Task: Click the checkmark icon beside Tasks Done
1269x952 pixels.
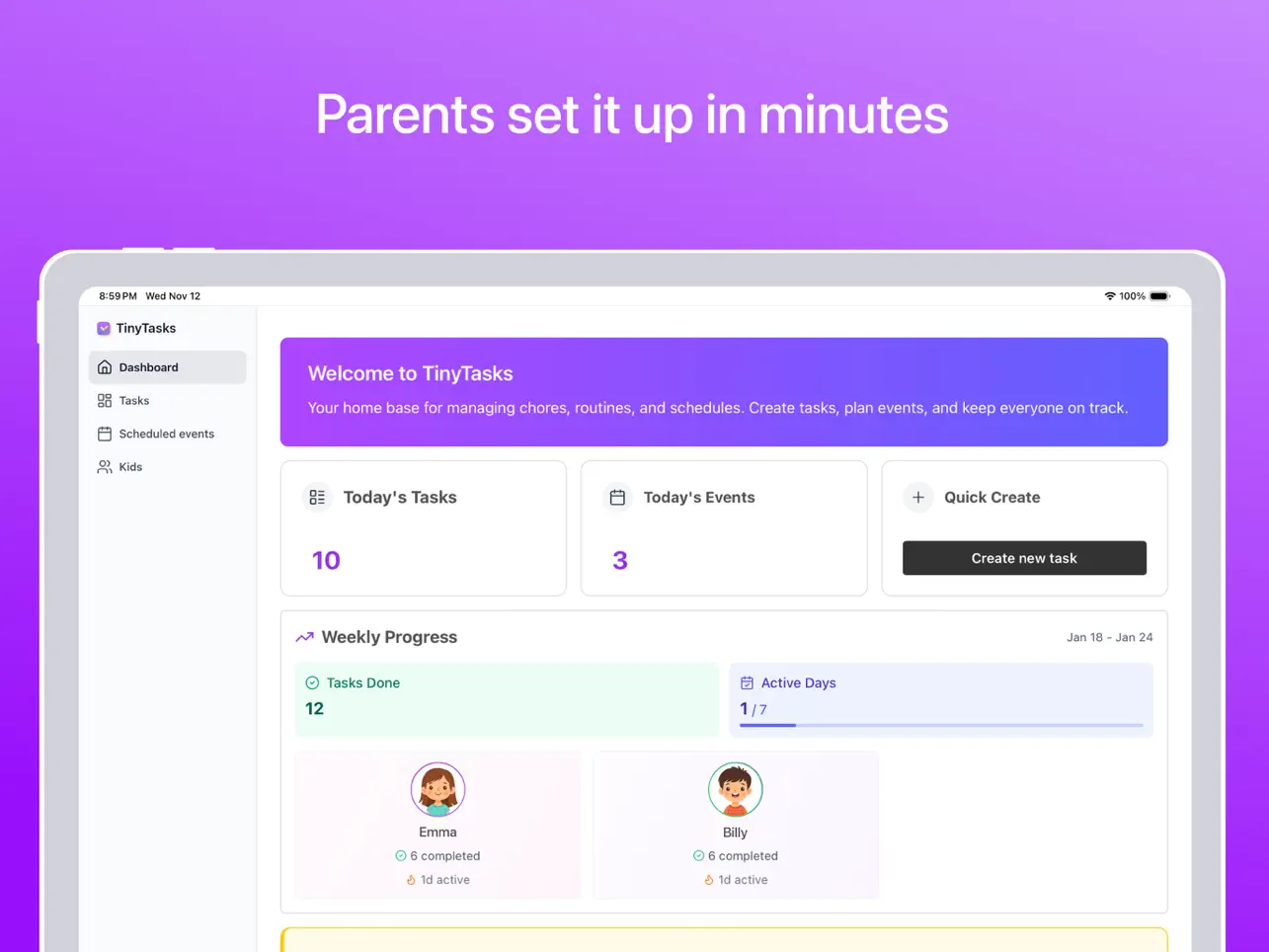Action: click(311, 682)
